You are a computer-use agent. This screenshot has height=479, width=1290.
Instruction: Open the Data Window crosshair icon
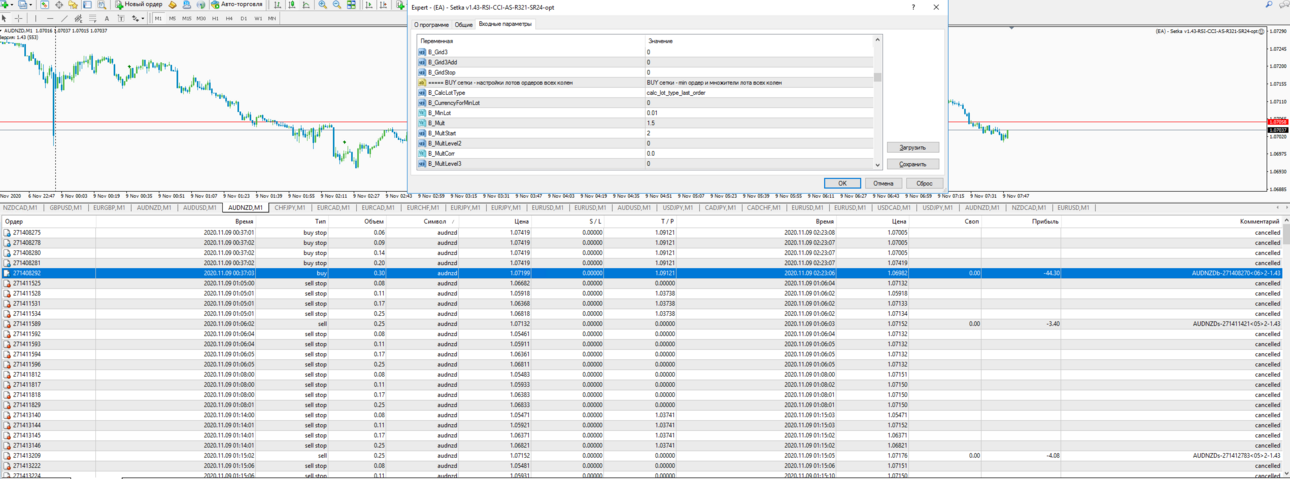coord(59,5)
